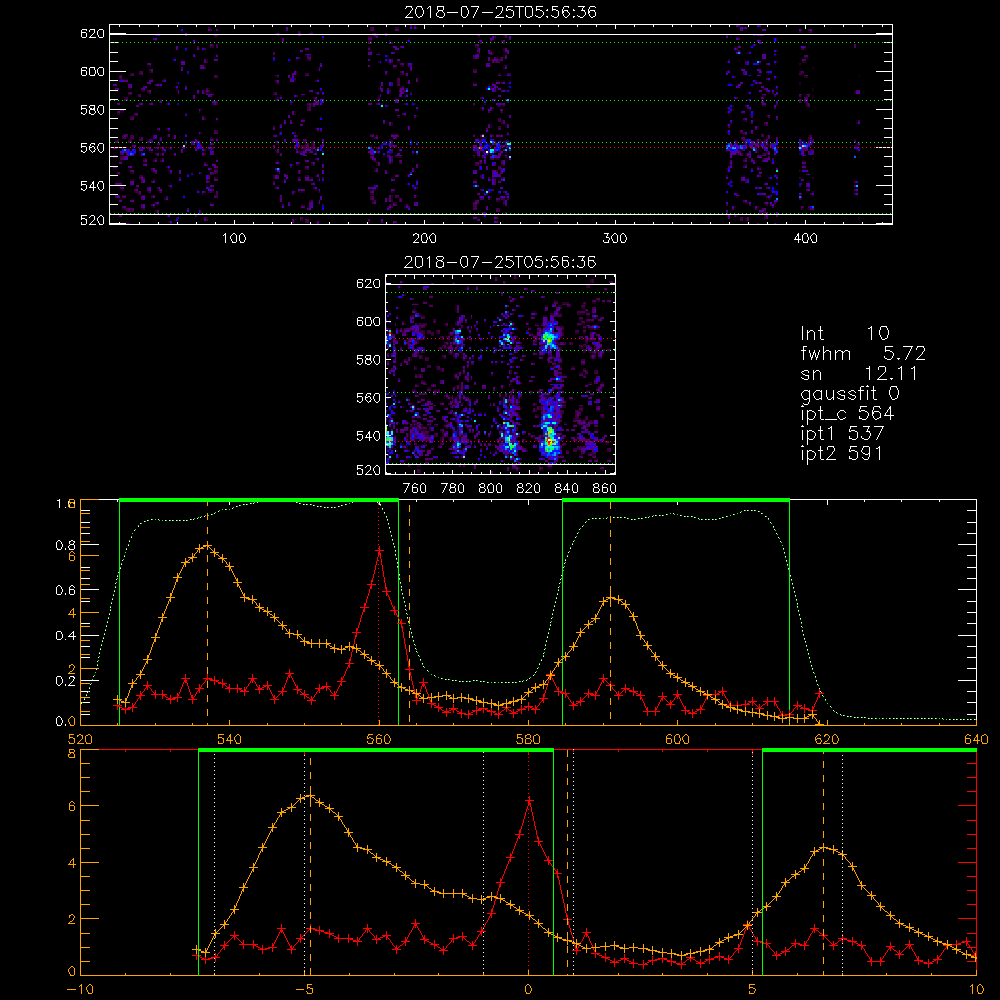1000x1000 pixels.
Task: Click x-axis label 760 on middle image
Action: pos(415,489)
